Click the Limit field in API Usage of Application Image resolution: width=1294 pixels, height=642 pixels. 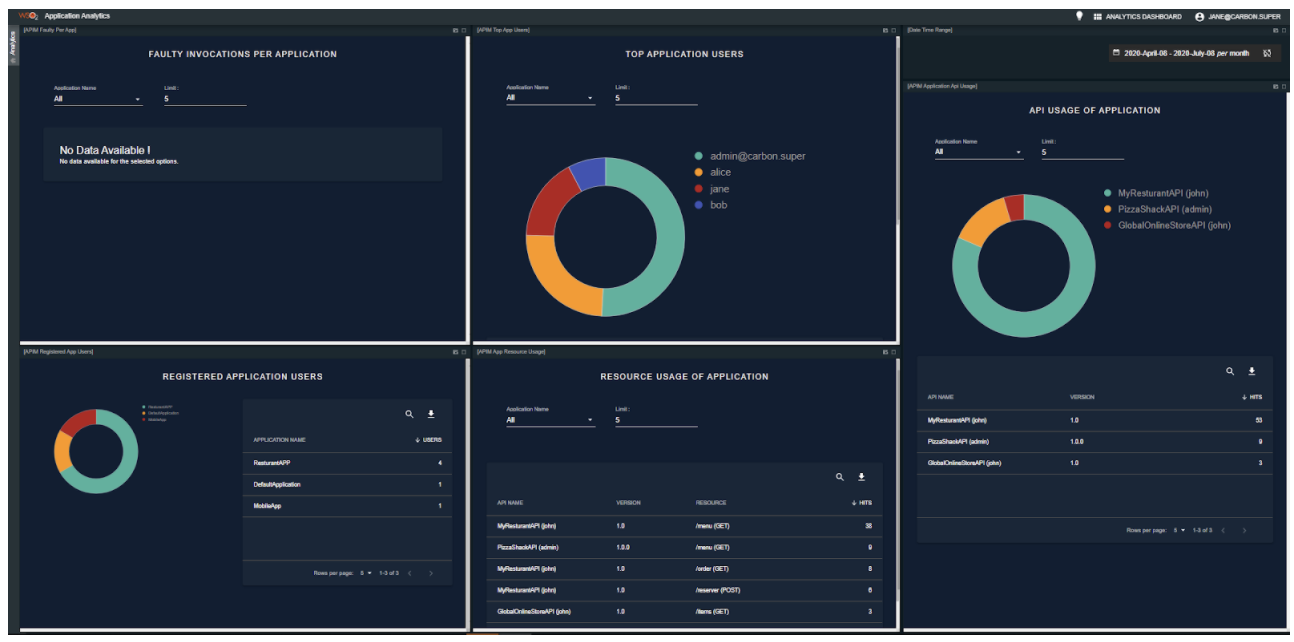(x=1082, y=152)
